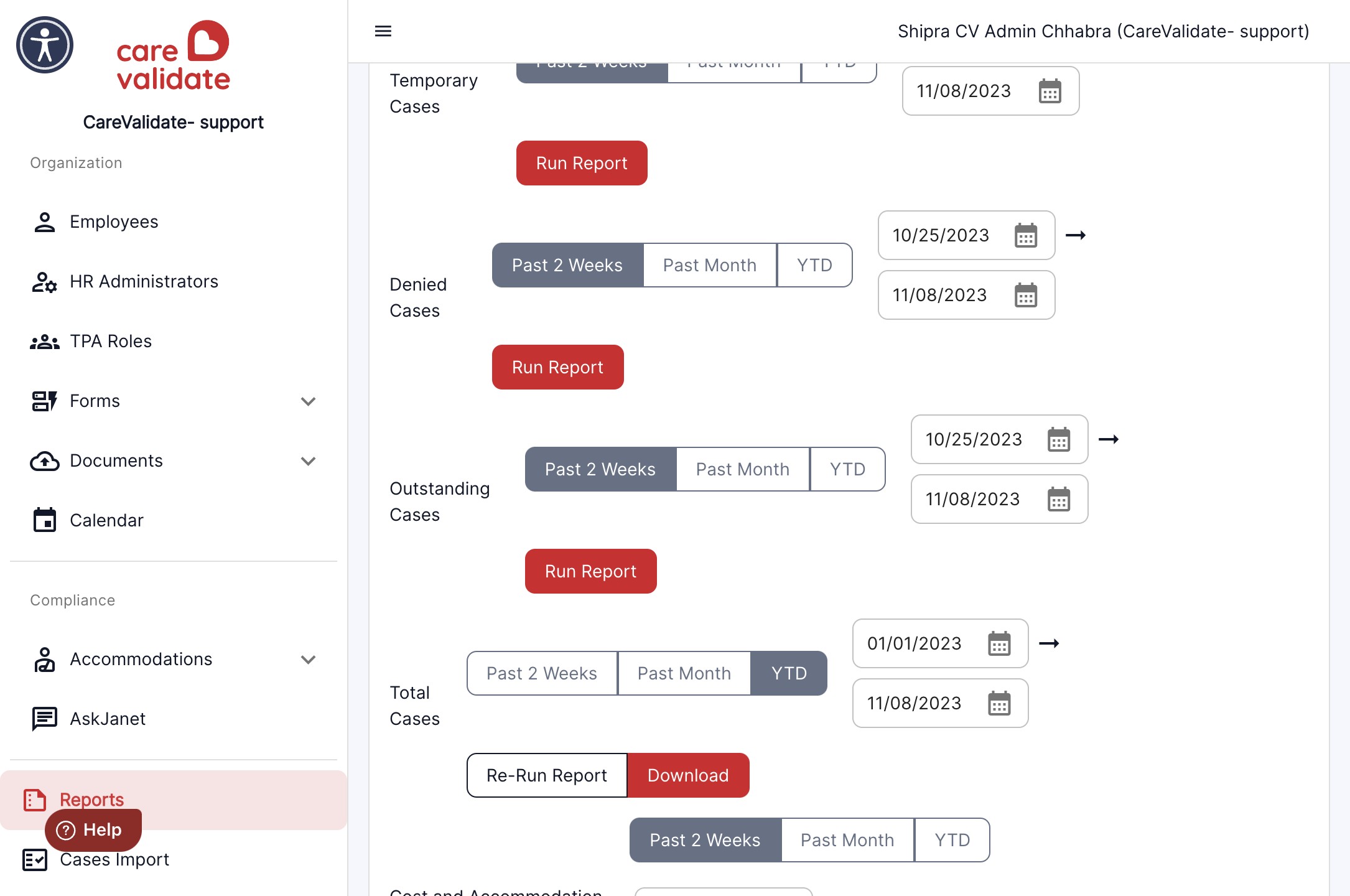1350x896 pixels.
Task: Edit Denied Cases start date 10/25/2023
Action: coord(966,235)
